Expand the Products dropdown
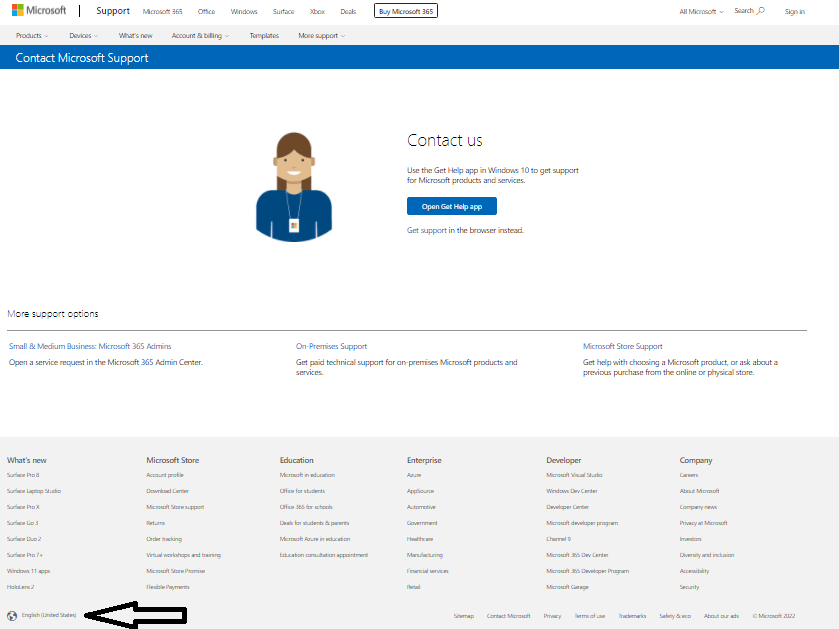 32,36
